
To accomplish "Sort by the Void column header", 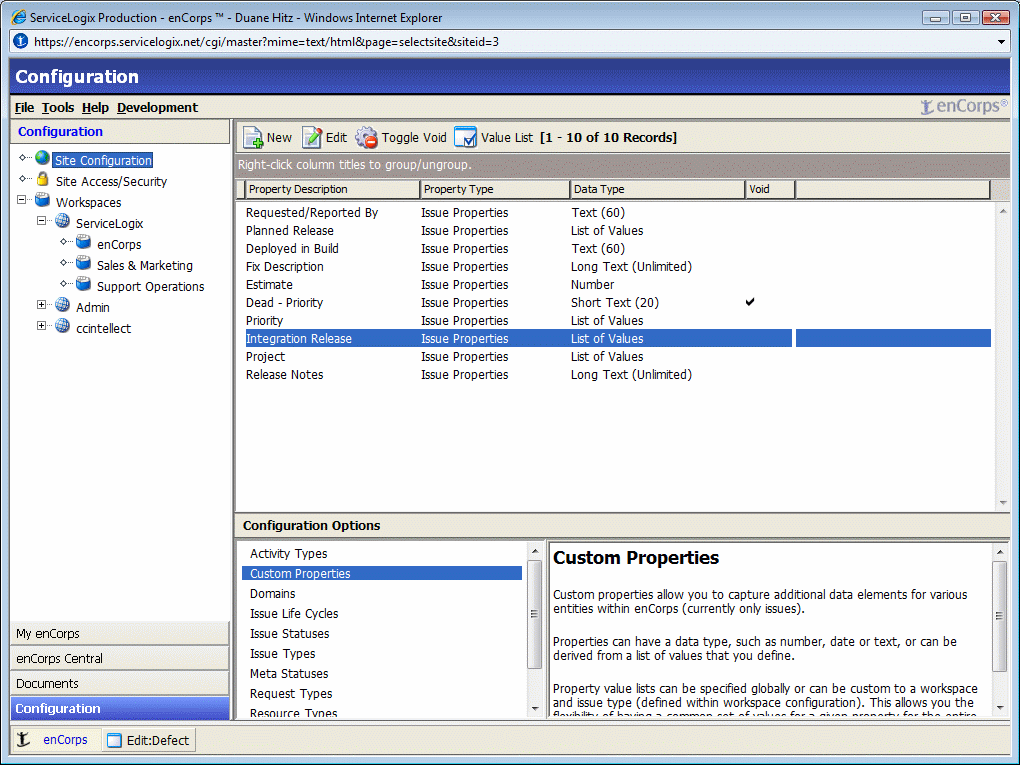I will click(770, 189).
